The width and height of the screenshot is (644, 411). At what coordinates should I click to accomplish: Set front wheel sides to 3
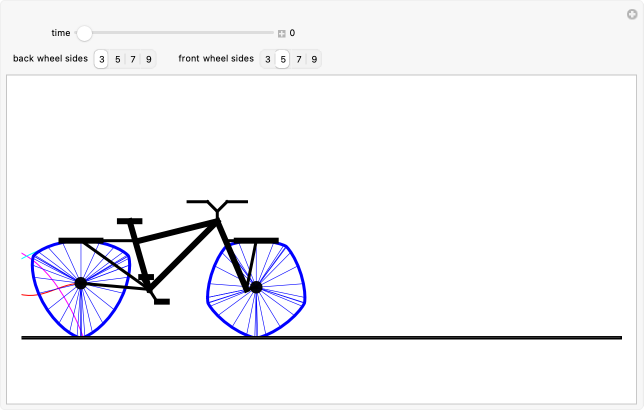point(267,60)
